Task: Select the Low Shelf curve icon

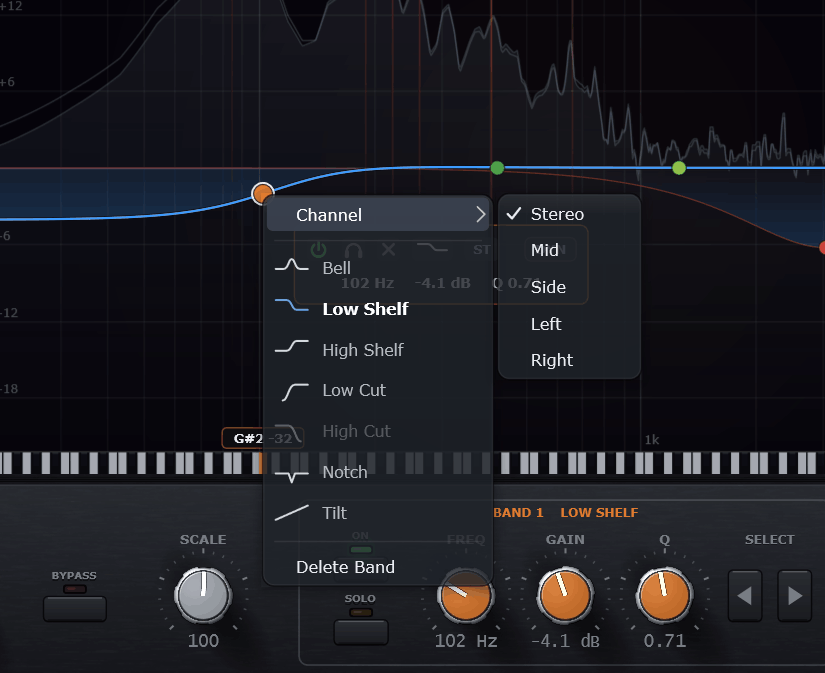Action: click(x=291, y=305)
